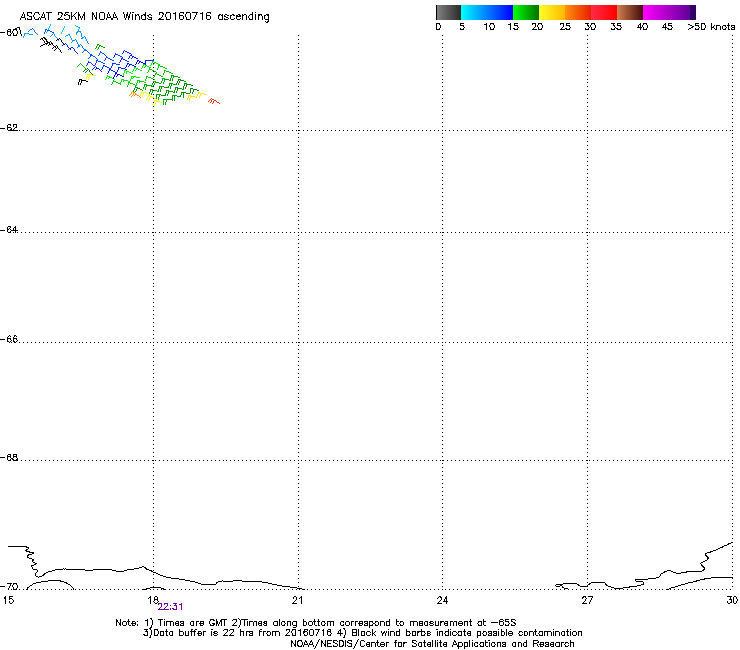The height and width of the screenshot is (650, 740).
Task: Click the '24' longitude axis label
Action: pyautogui.click(x=442, y=600)
